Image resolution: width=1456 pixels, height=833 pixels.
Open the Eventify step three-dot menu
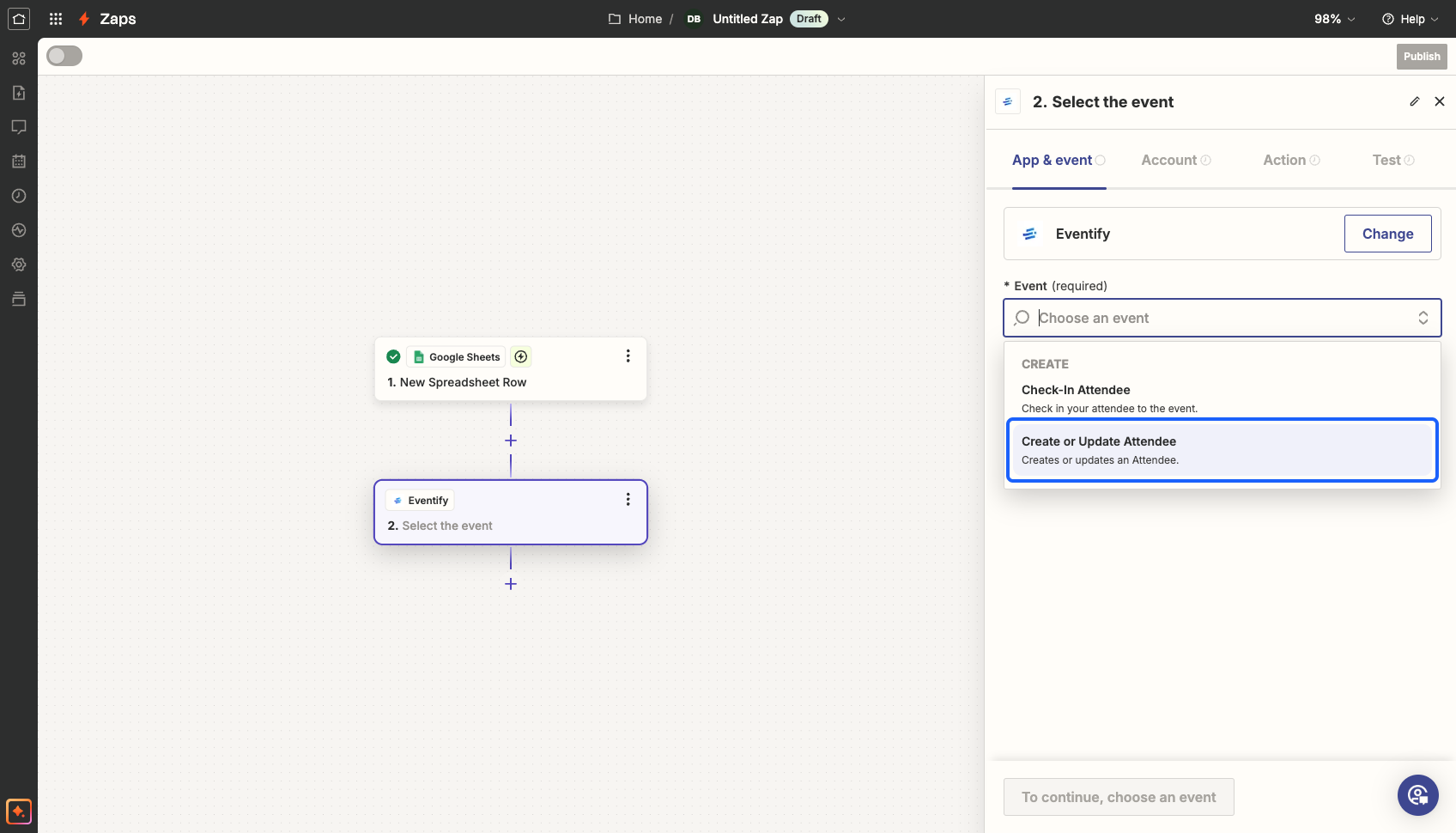click(628, 499)
